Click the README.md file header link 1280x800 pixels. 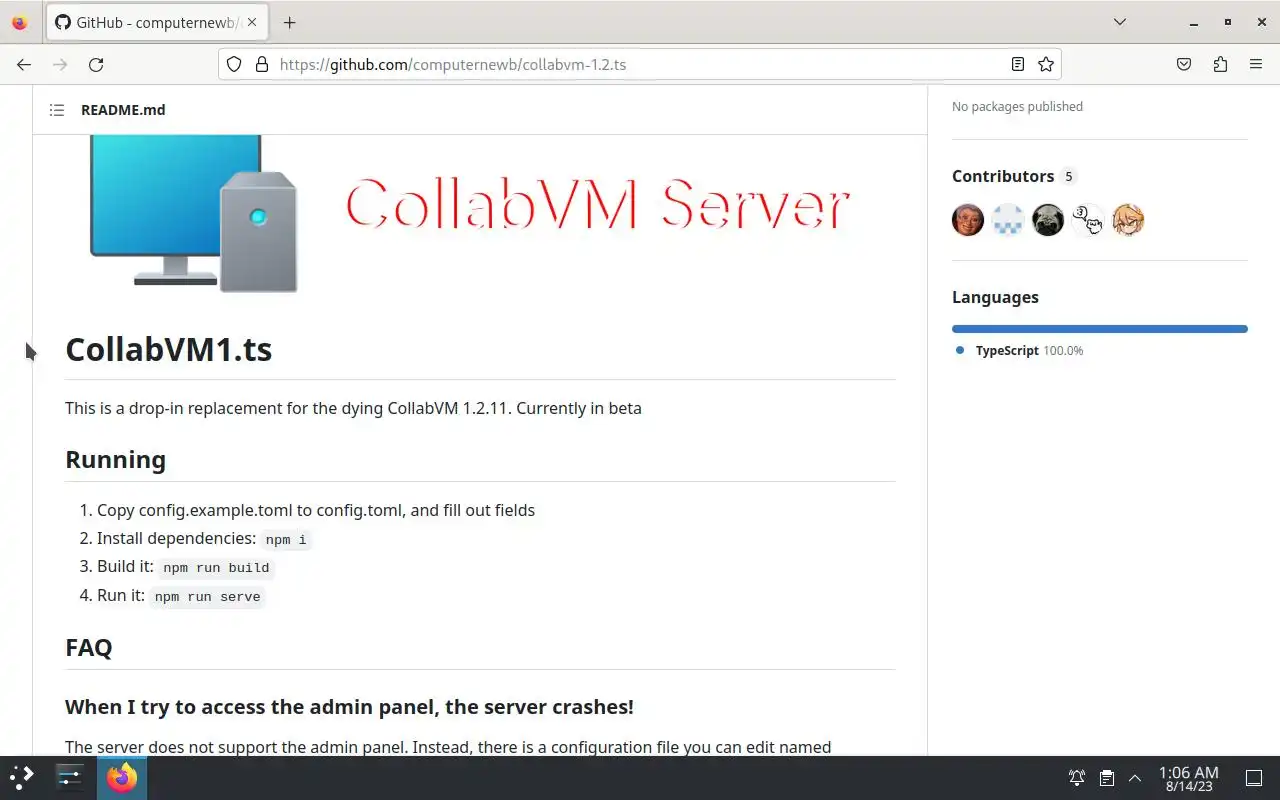point(123,110)
